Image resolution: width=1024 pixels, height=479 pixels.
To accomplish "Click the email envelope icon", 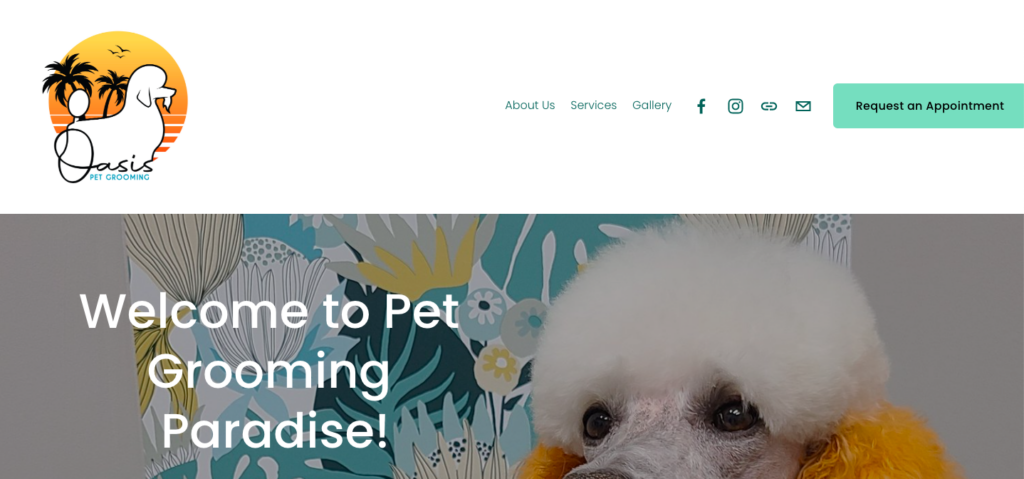I will click(803, 106).
